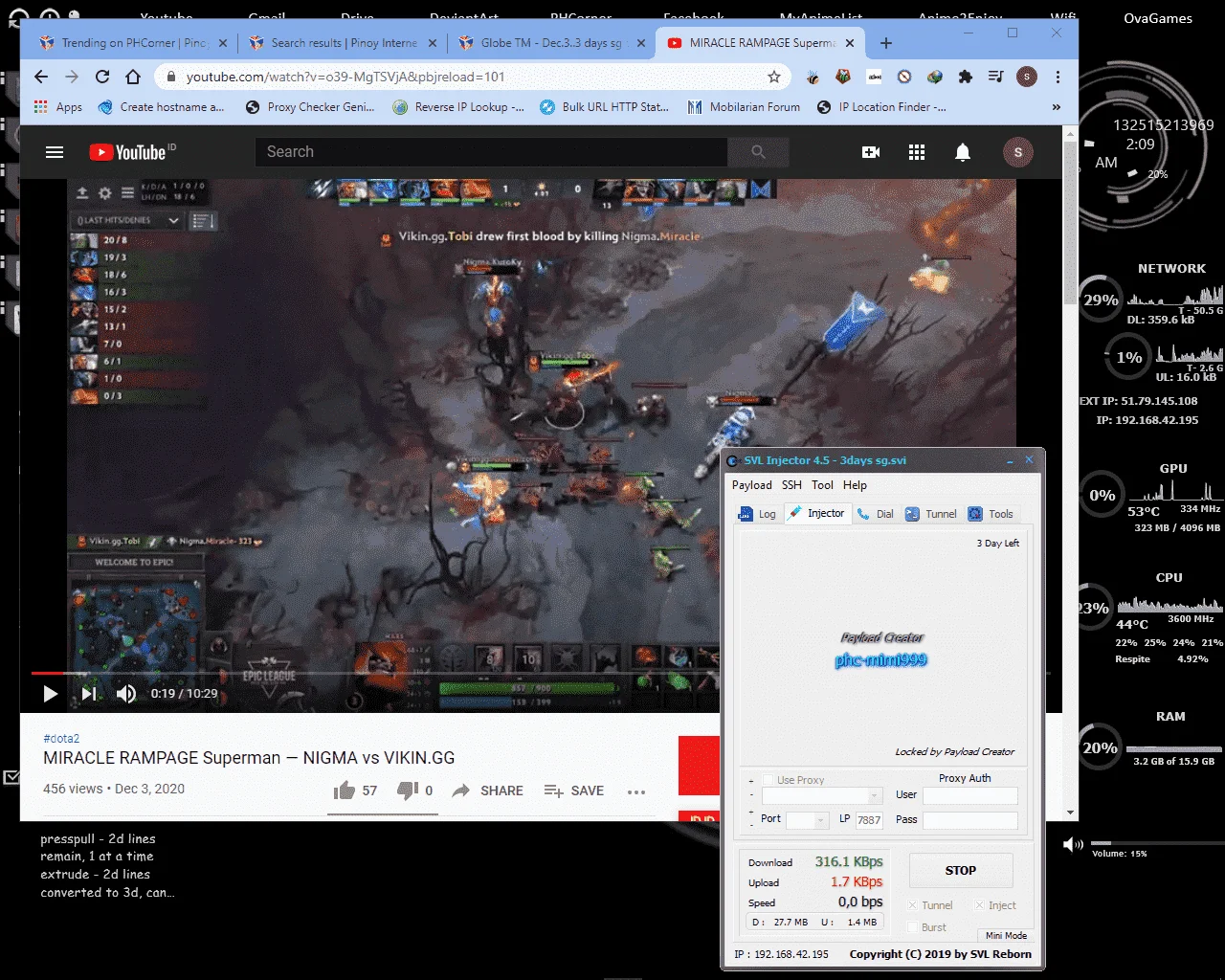Dislike the video with thumbs down
Viewport: 1225px width, 980px height.
click(414, 791)
